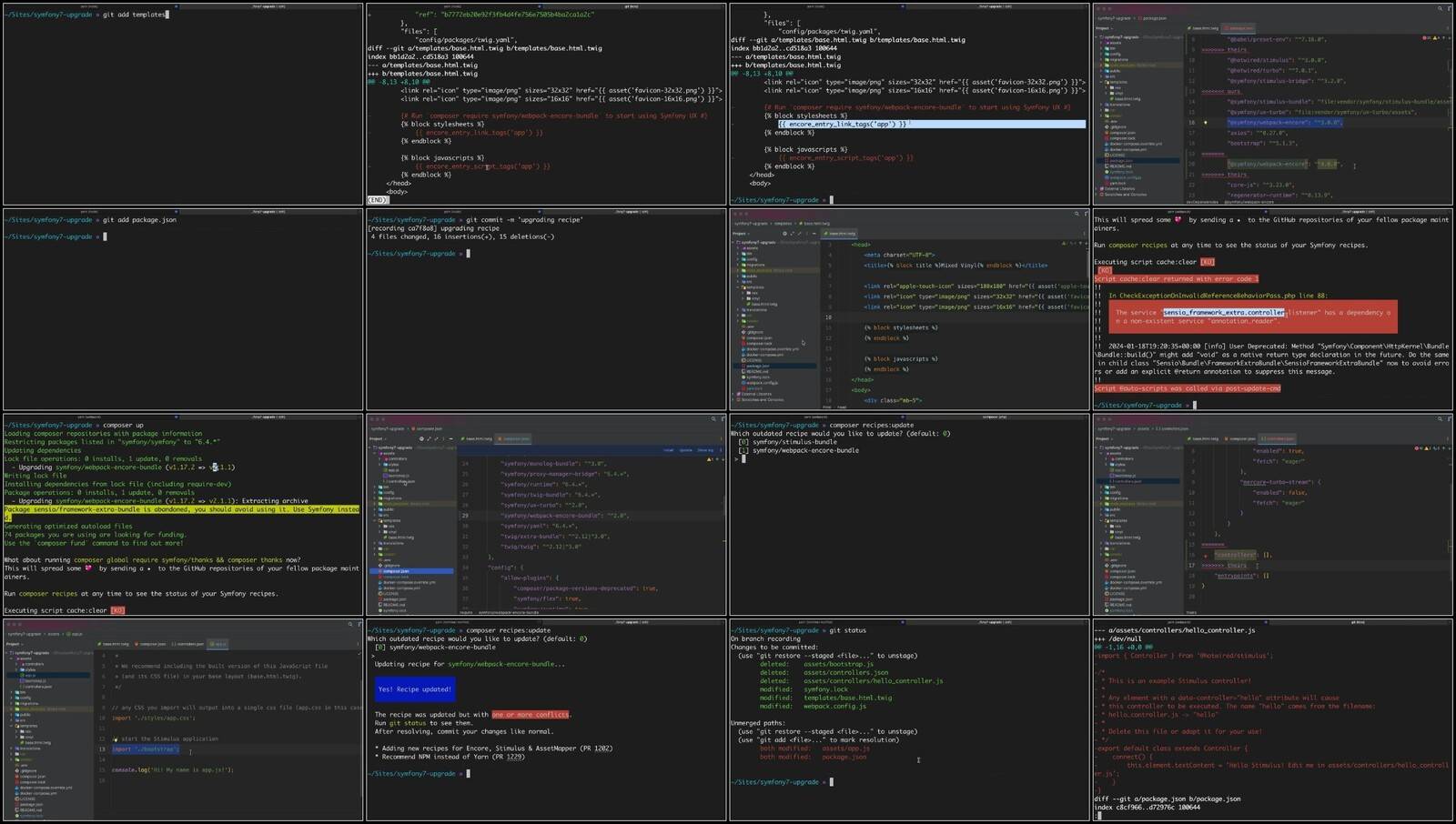The image size is (1456, 824).
Task: Switch to controllers.json tab in app.js window
Action: click(187, 644)
